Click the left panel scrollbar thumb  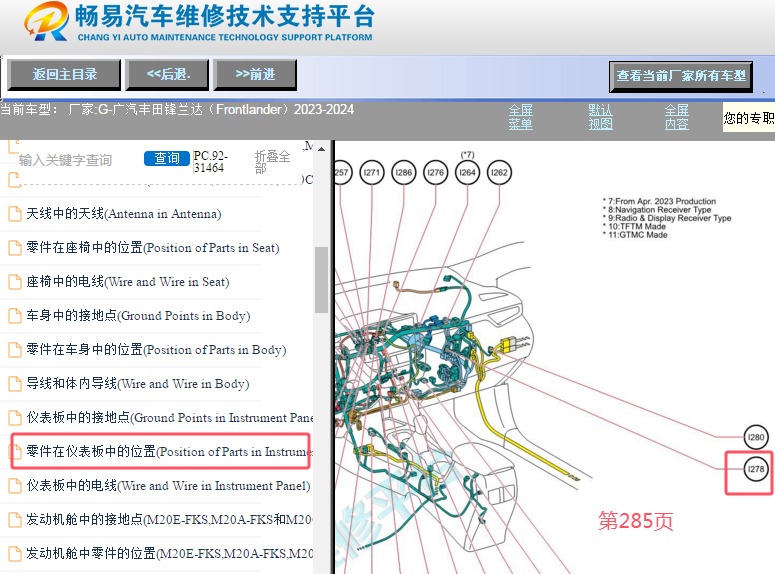322,280
